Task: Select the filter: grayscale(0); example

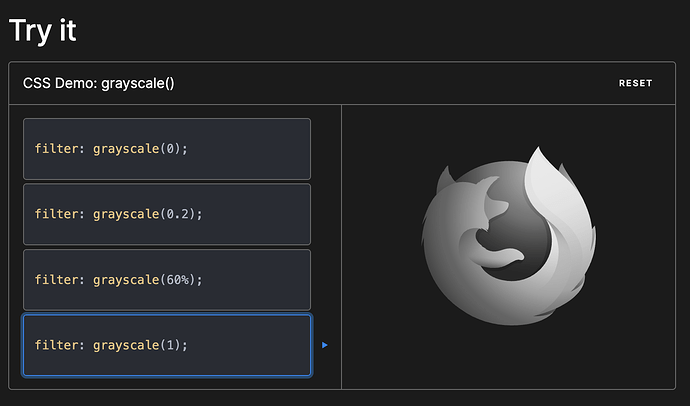Action: point(167,149)
